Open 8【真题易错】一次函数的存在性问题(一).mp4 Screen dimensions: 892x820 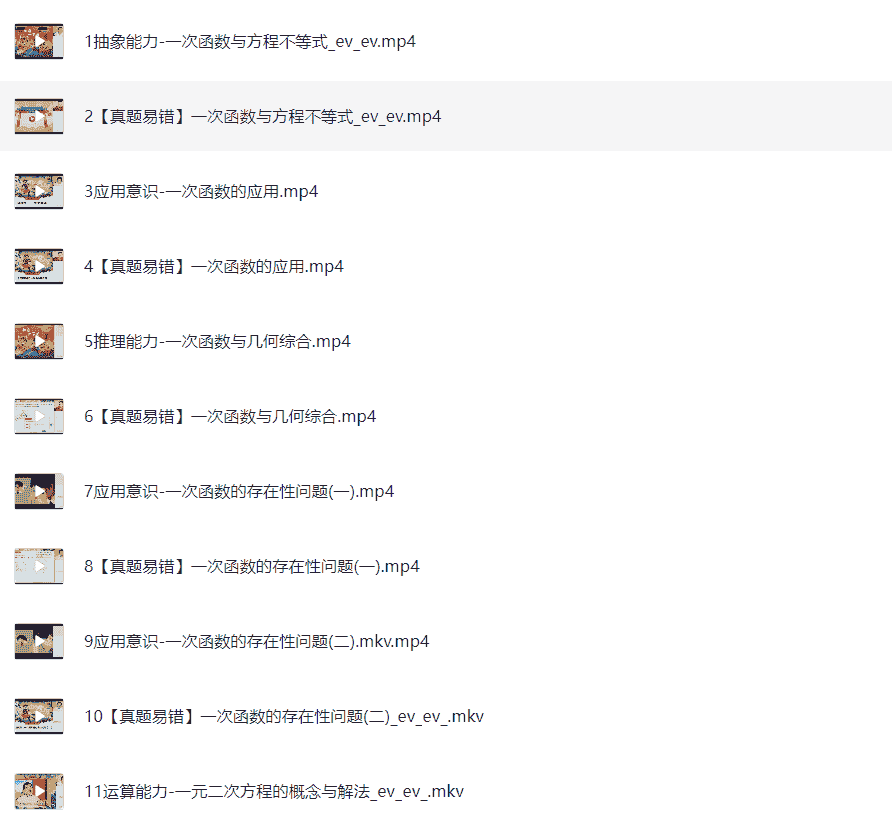click(251, 567)
